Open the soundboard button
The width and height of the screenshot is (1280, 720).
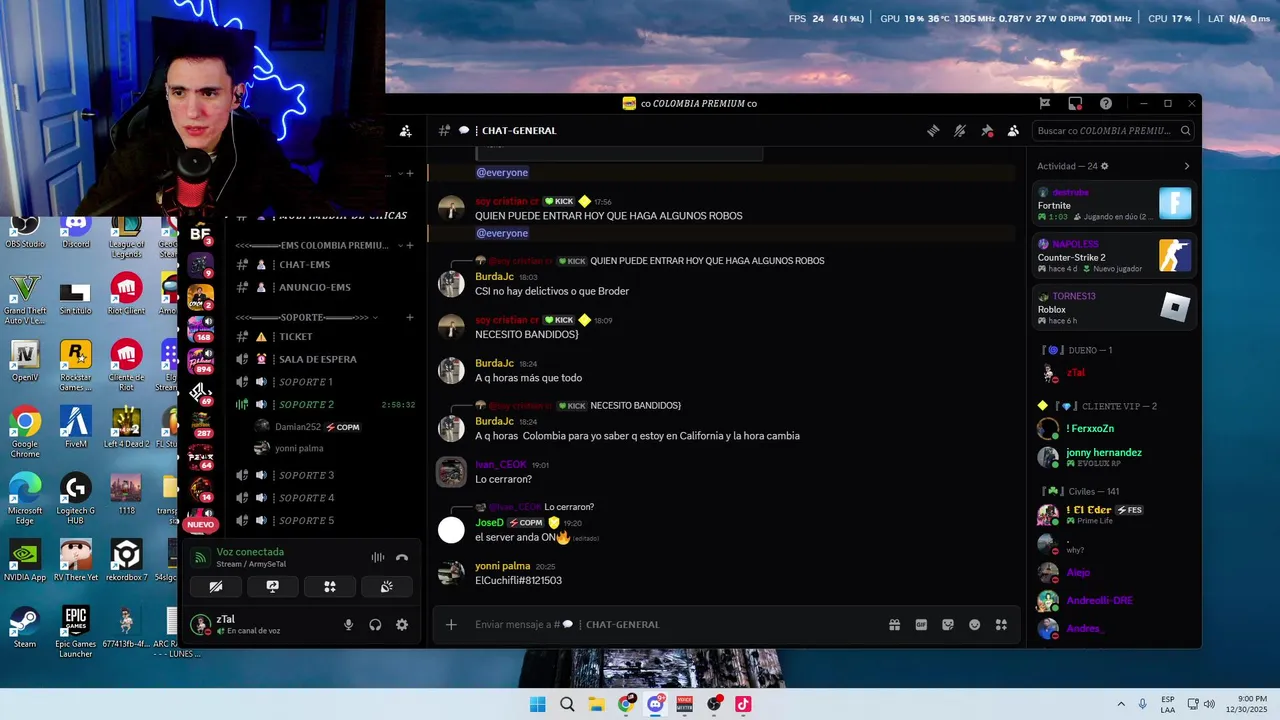tap(386, 587)
